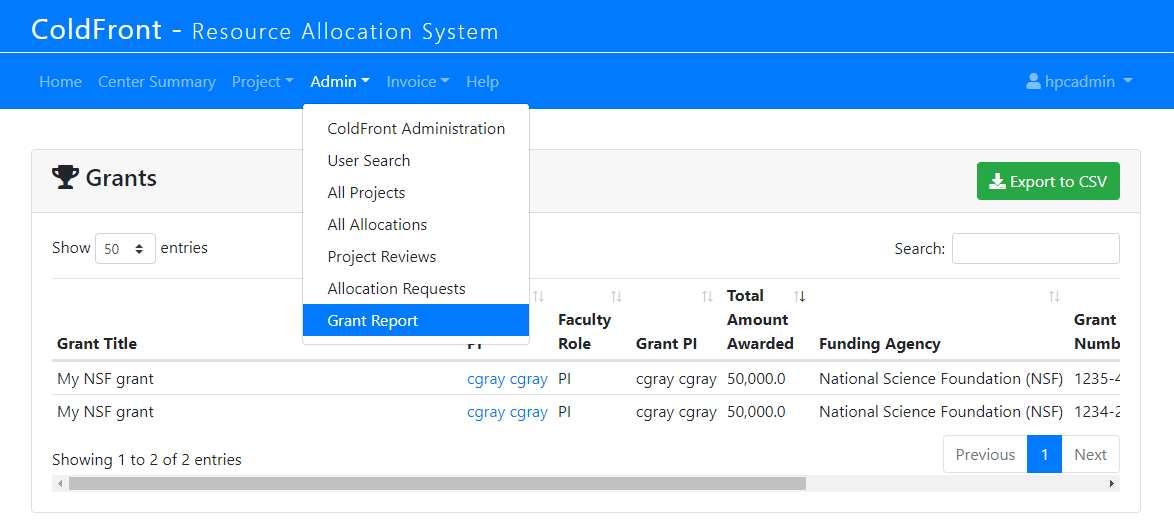Screen dimensions: 1174x527
Task: Select ColdFront Administration from Admin menu
Action: pyautogui.click(x=416, y=129)
